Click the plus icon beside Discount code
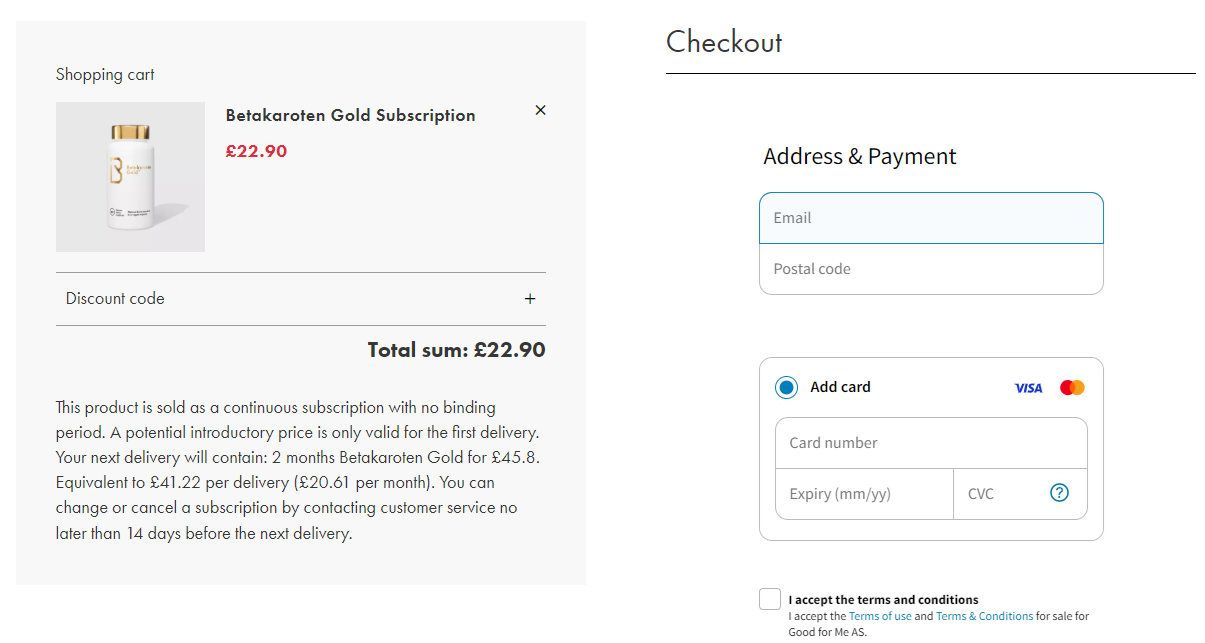This screenshot has height=643, width=1205. [530, 299]
